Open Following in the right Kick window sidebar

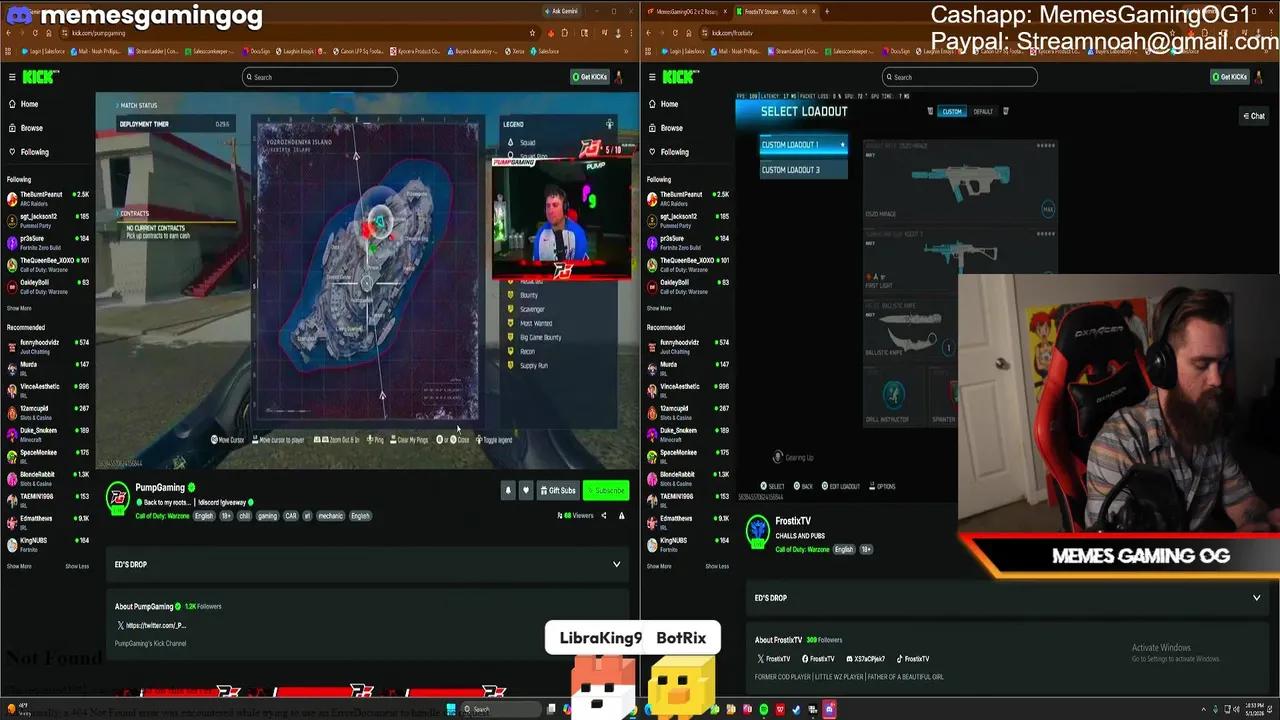point(668,152)
